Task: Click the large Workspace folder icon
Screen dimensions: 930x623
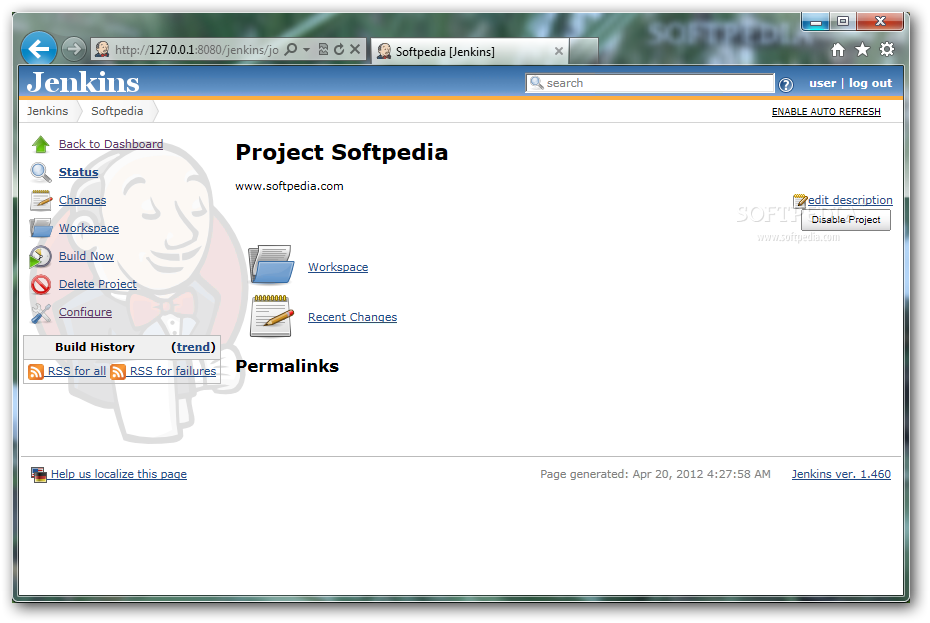Action: 271,265
